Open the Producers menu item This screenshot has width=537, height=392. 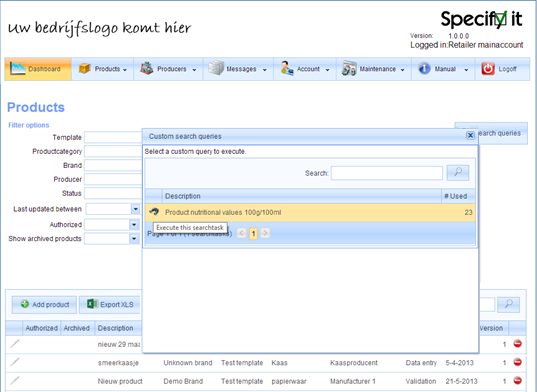168,69
